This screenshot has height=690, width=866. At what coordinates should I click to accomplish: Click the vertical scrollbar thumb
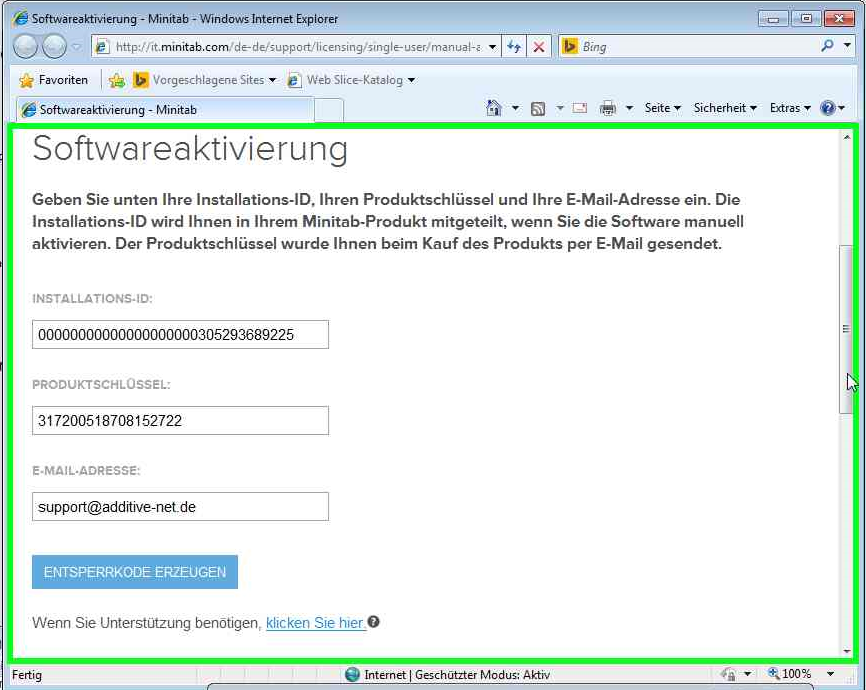(846, 329)
